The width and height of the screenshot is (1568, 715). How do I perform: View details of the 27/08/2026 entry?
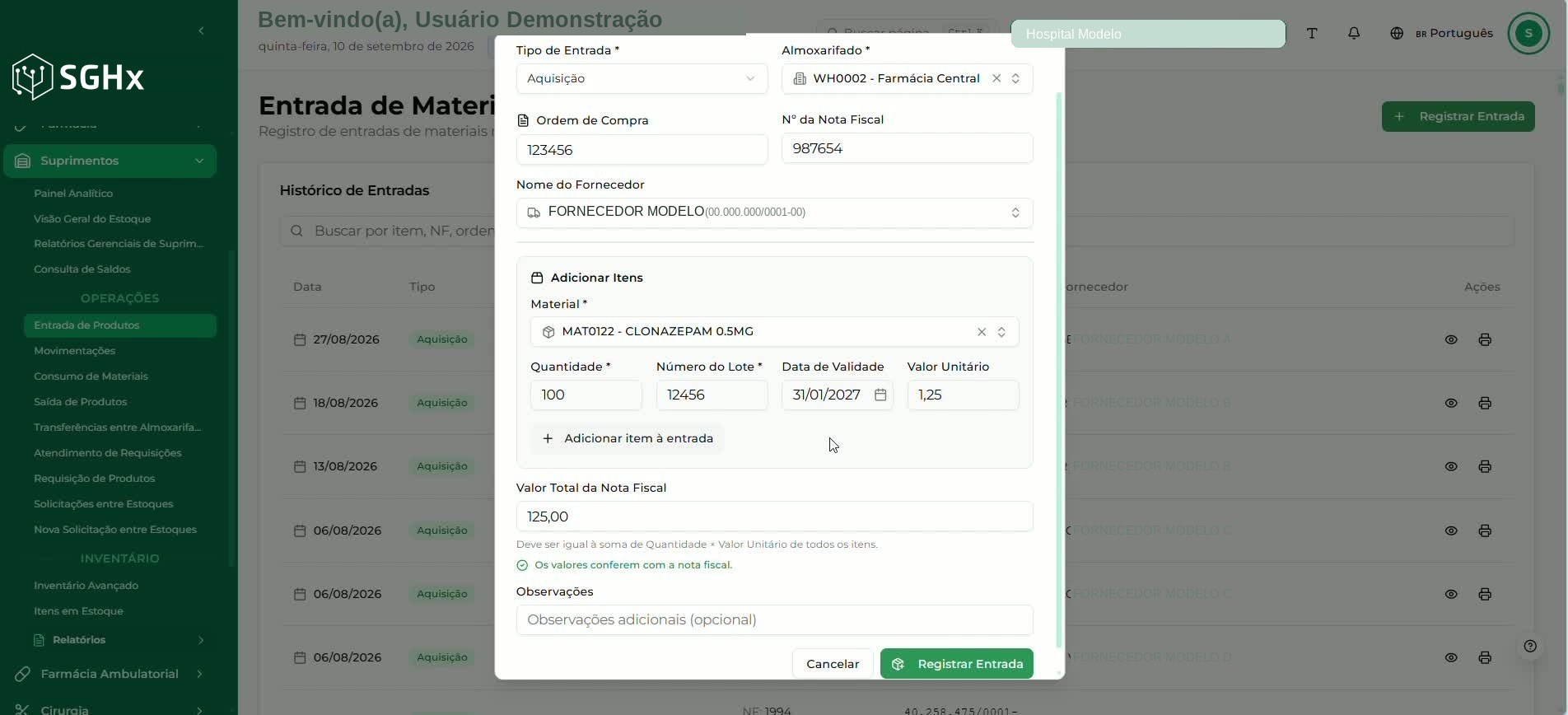coord(1451,339)
